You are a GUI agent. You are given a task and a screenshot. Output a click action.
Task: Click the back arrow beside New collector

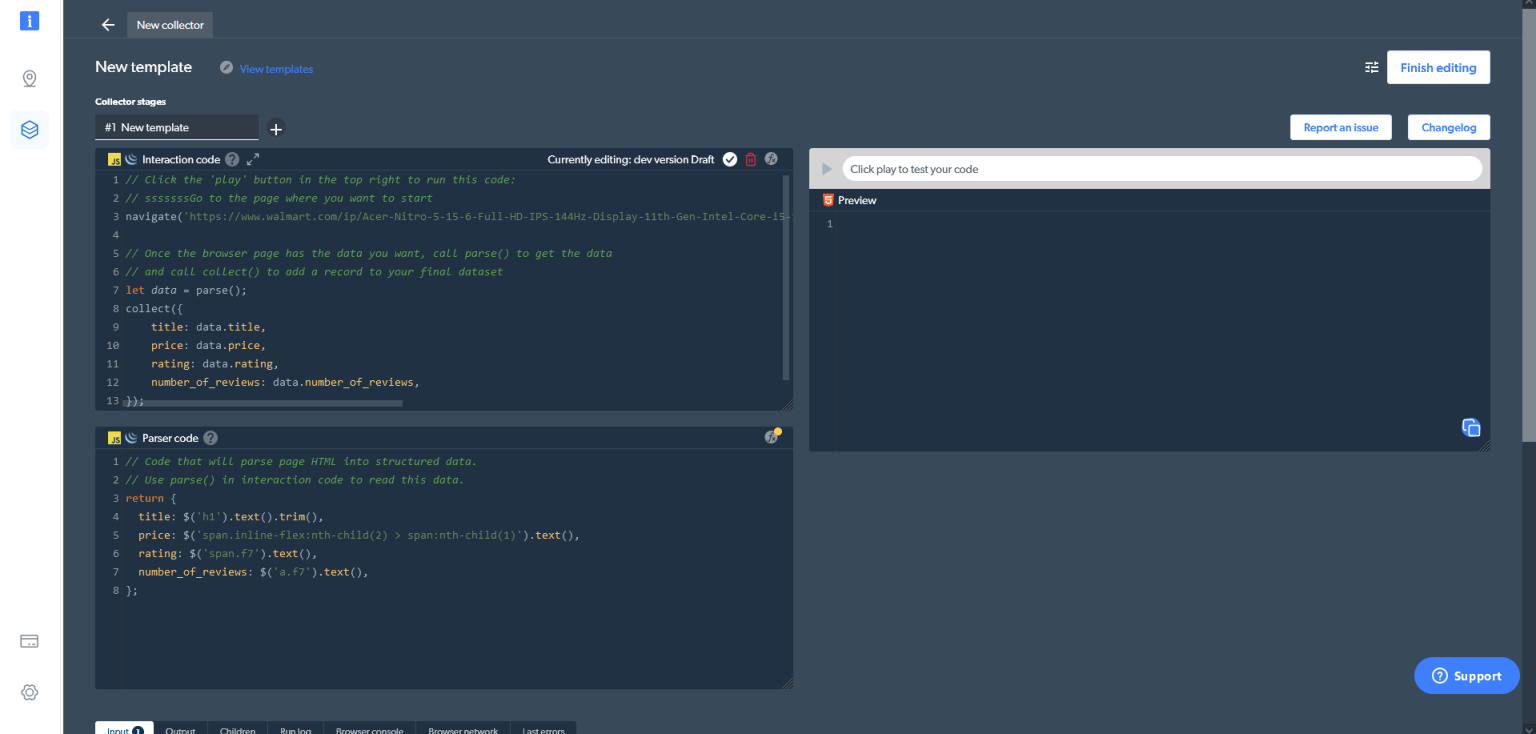click(x=108, y=25)
